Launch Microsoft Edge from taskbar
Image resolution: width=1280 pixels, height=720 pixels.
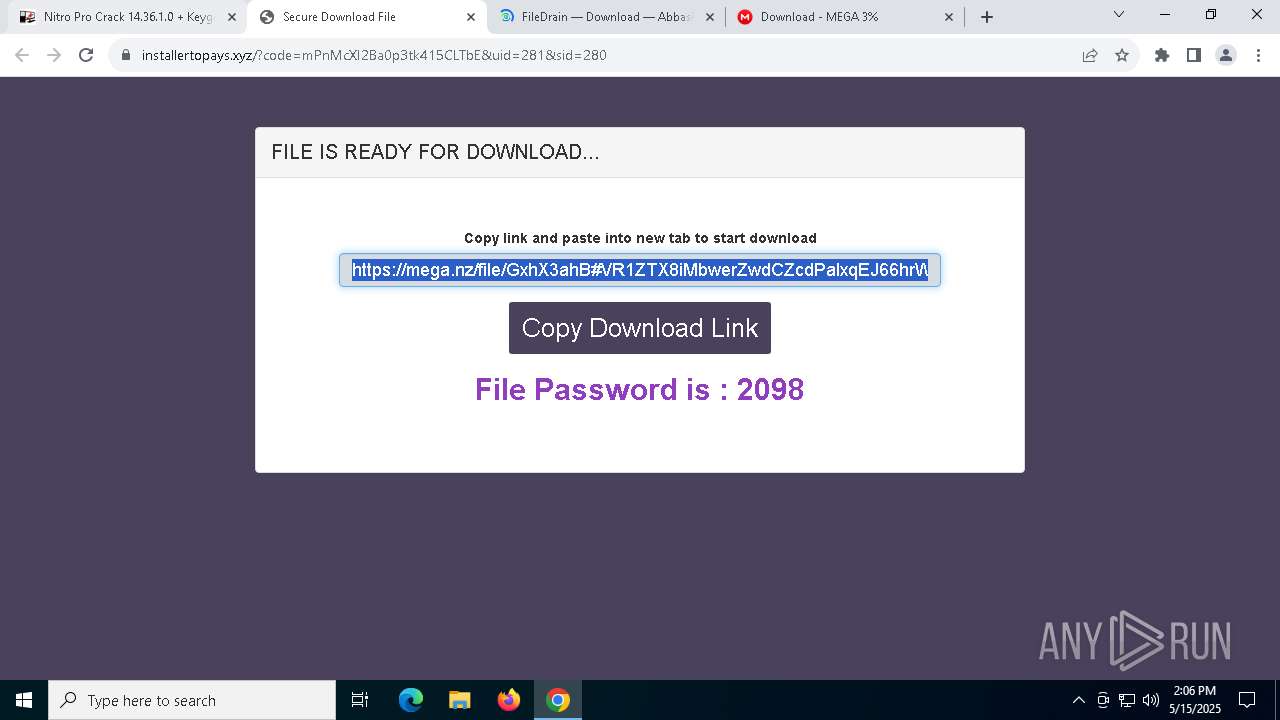pos(411,700)
